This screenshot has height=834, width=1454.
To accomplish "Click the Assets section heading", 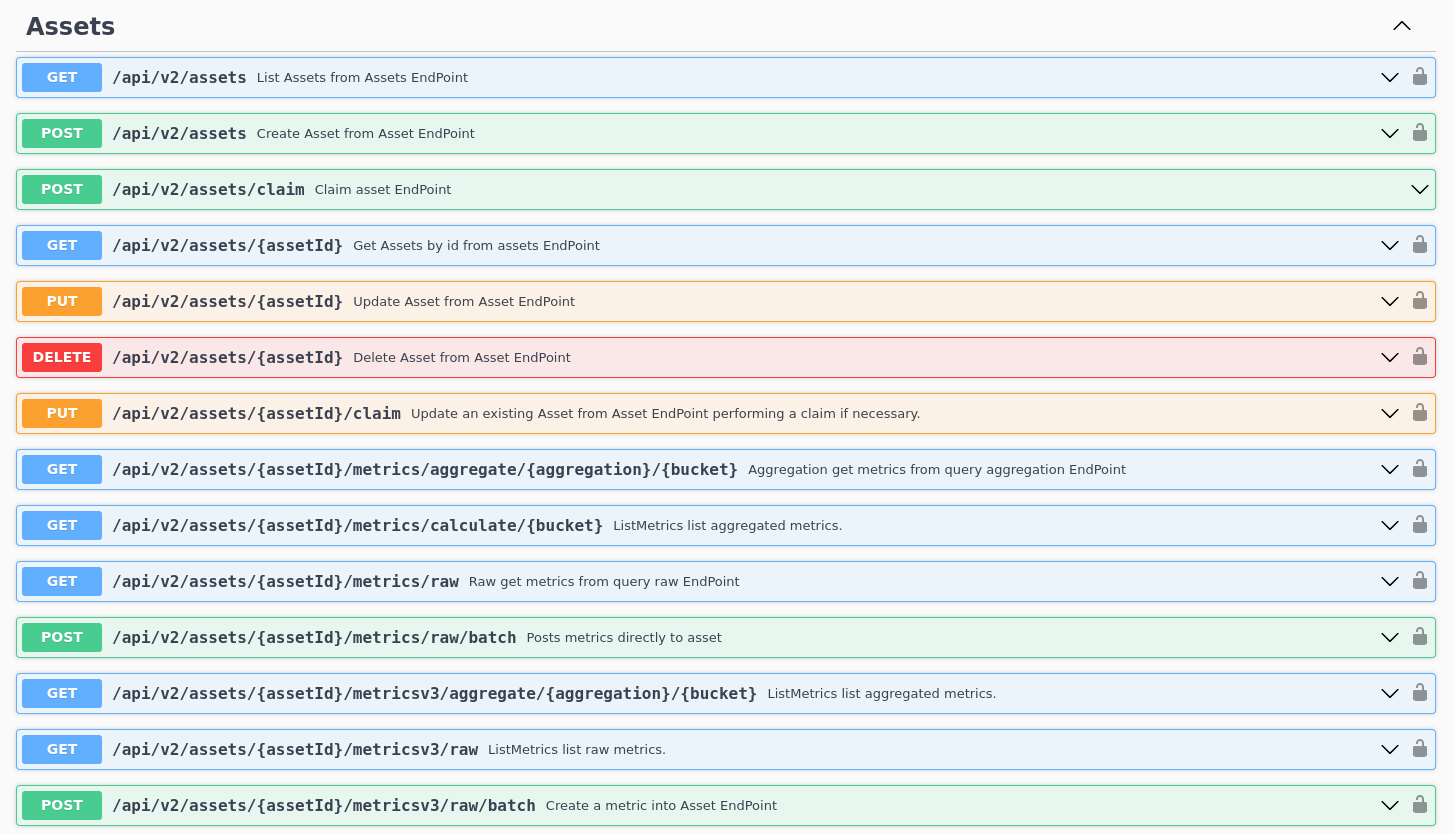I will pyautogui.click(x=70, y=27).
